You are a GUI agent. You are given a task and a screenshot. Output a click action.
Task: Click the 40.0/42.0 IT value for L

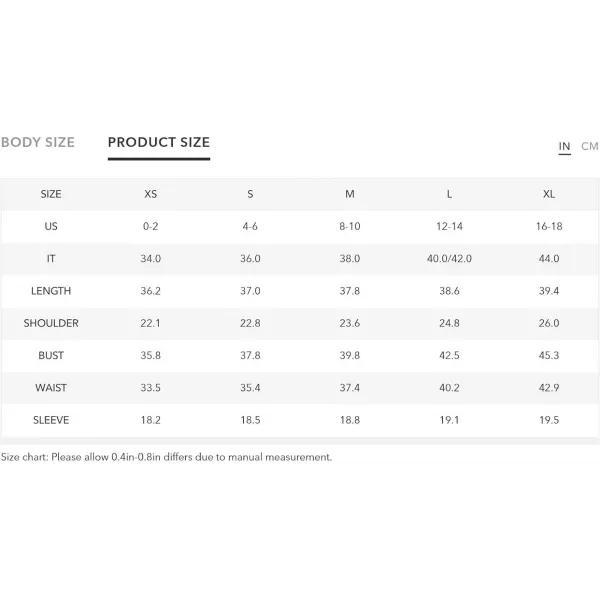[449, 259]
